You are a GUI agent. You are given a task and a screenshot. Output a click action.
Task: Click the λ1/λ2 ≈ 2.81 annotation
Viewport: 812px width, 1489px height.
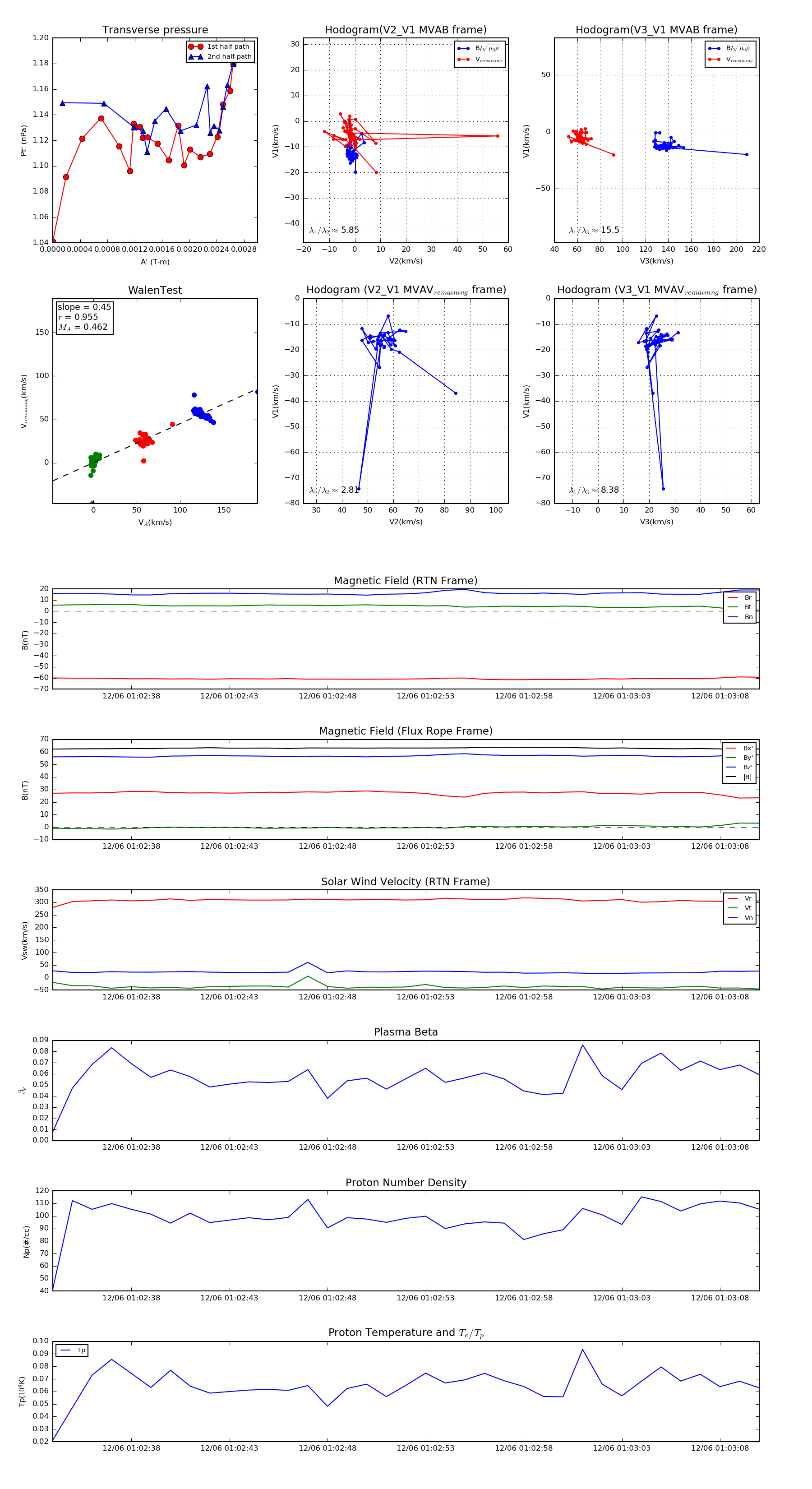(x=334, y=490)
